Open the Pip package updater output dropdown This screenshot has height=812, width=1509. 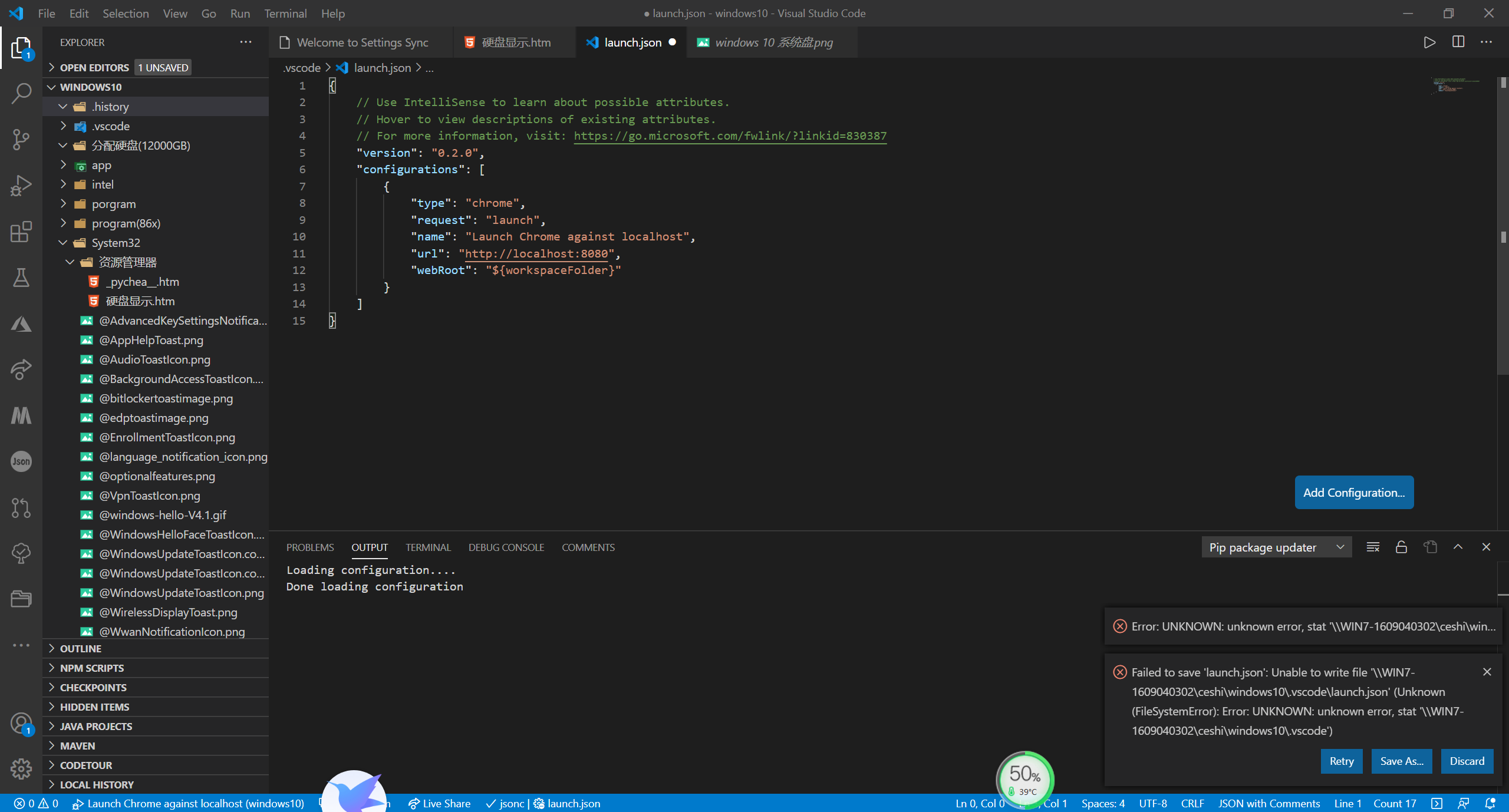pos(1277,547)
